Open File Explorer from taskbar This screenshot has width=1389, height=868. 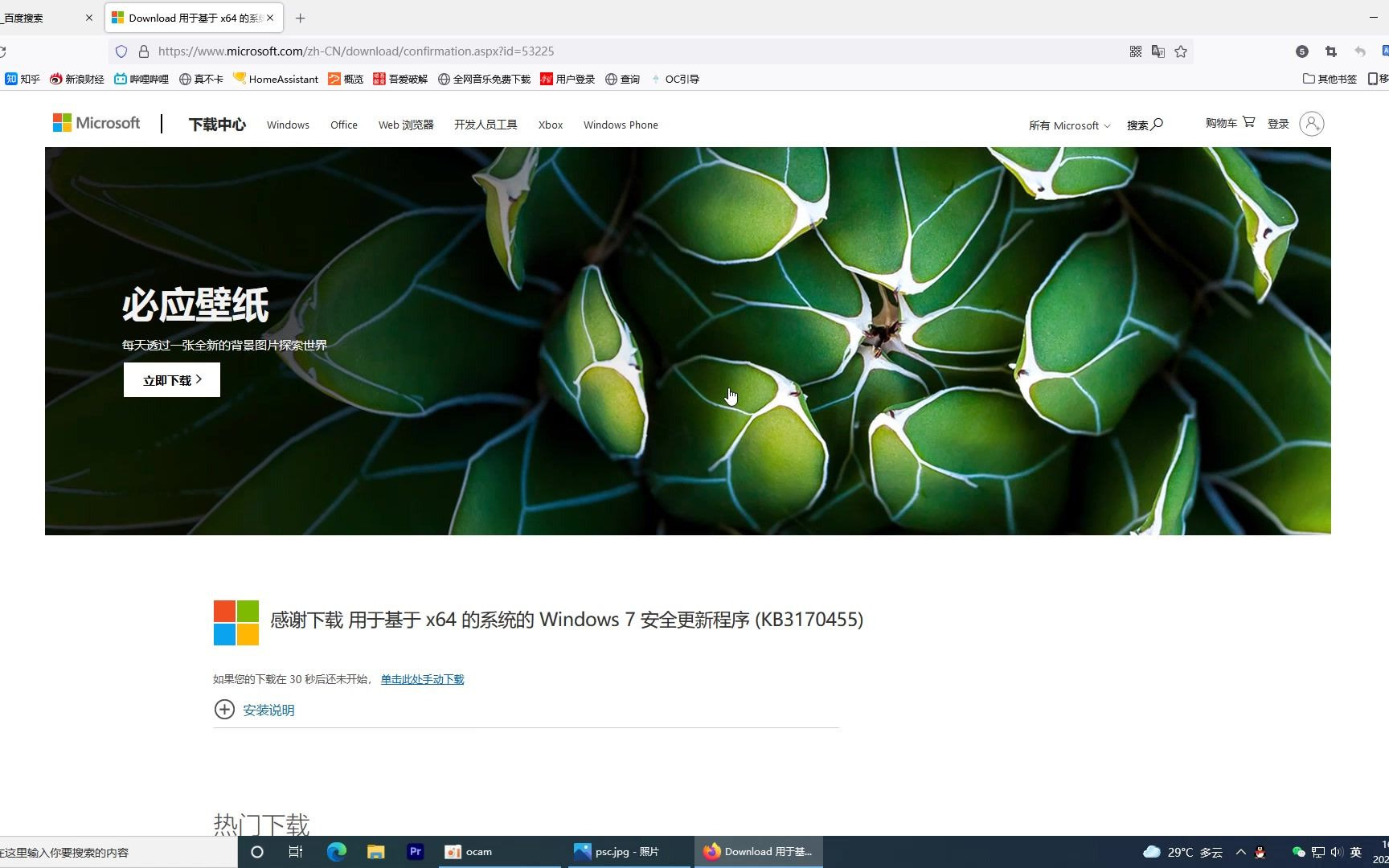pos(375,852)
